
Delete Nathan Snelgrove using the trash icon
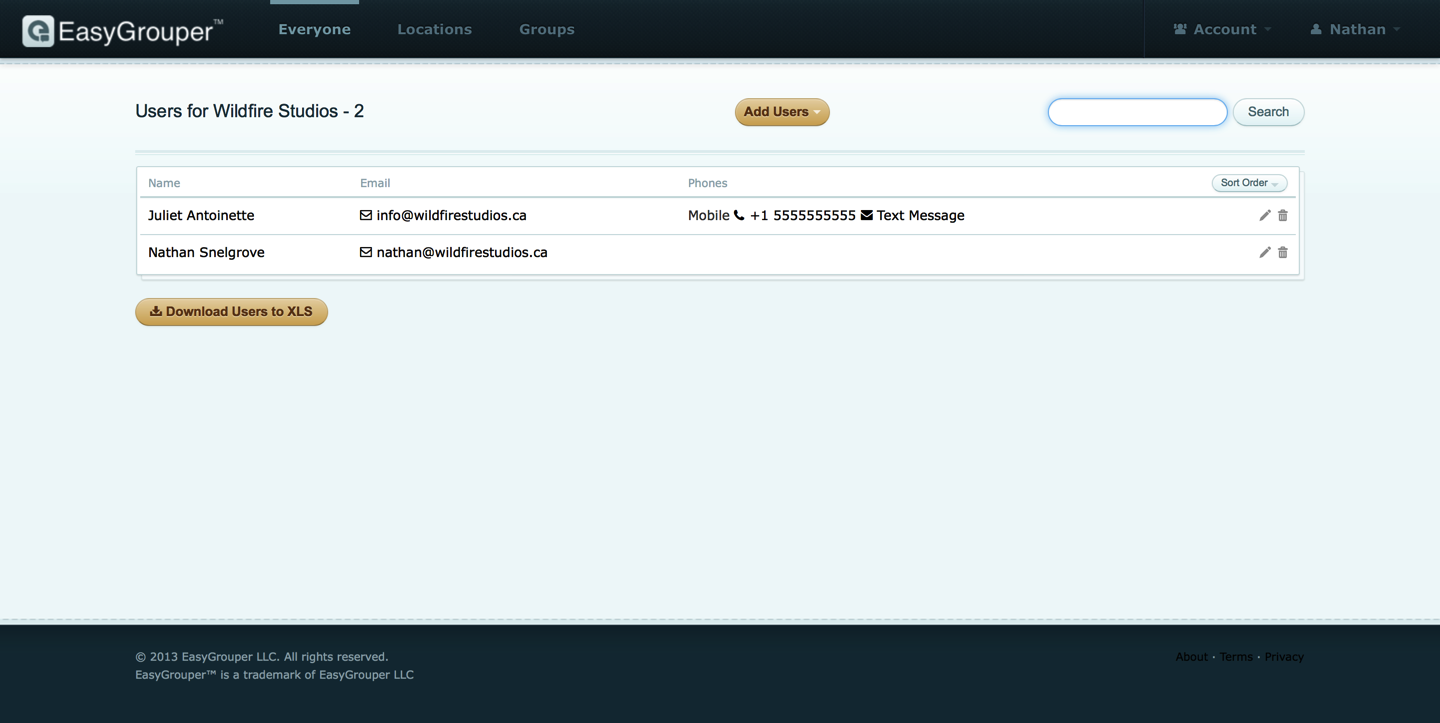pyautogui.click(x=1283, y=252)
